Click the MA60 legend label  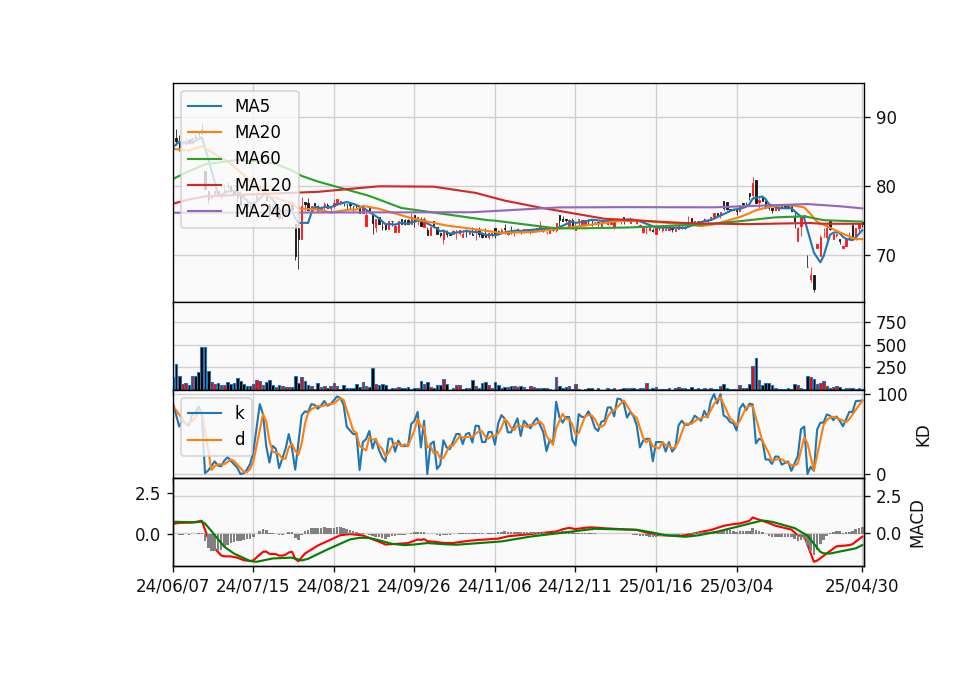click(257, 159)
